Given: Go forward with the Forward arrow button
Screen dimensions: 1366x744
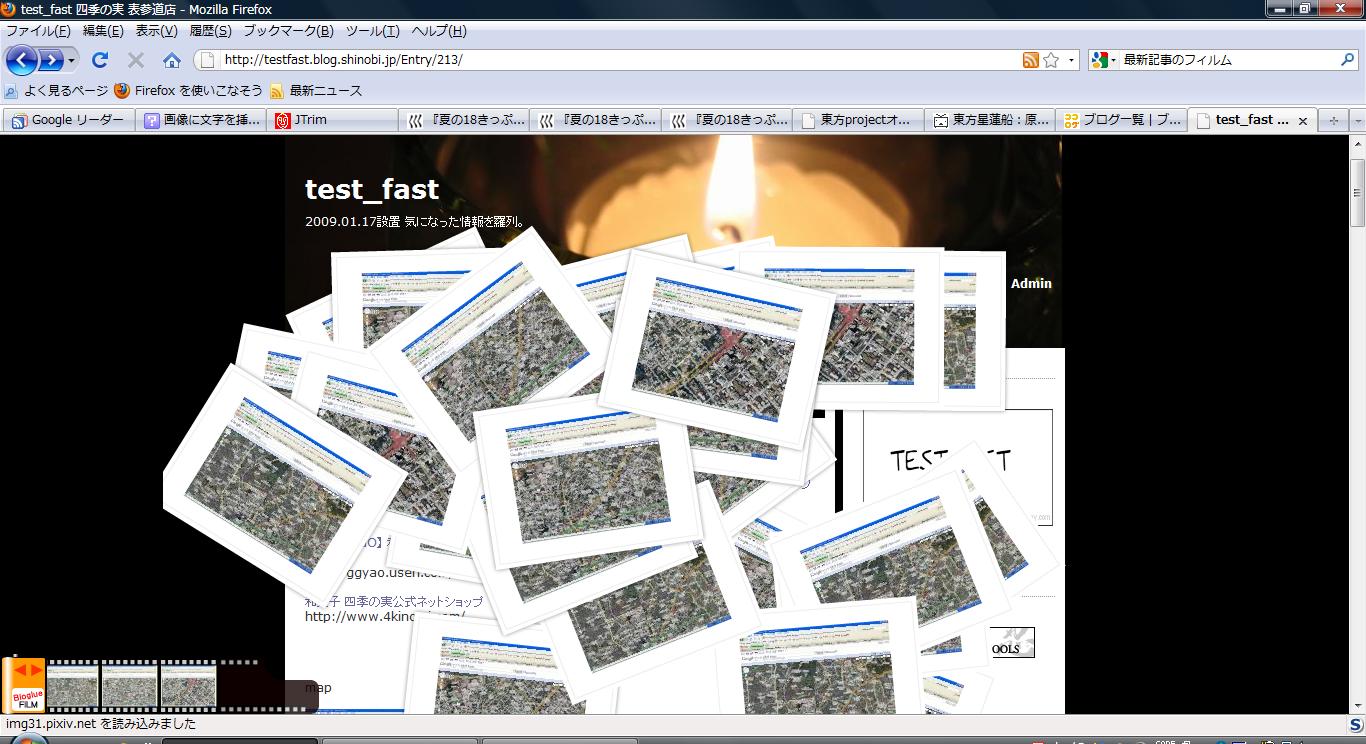Looking at the screenshot, I should (x=50, y=60).
